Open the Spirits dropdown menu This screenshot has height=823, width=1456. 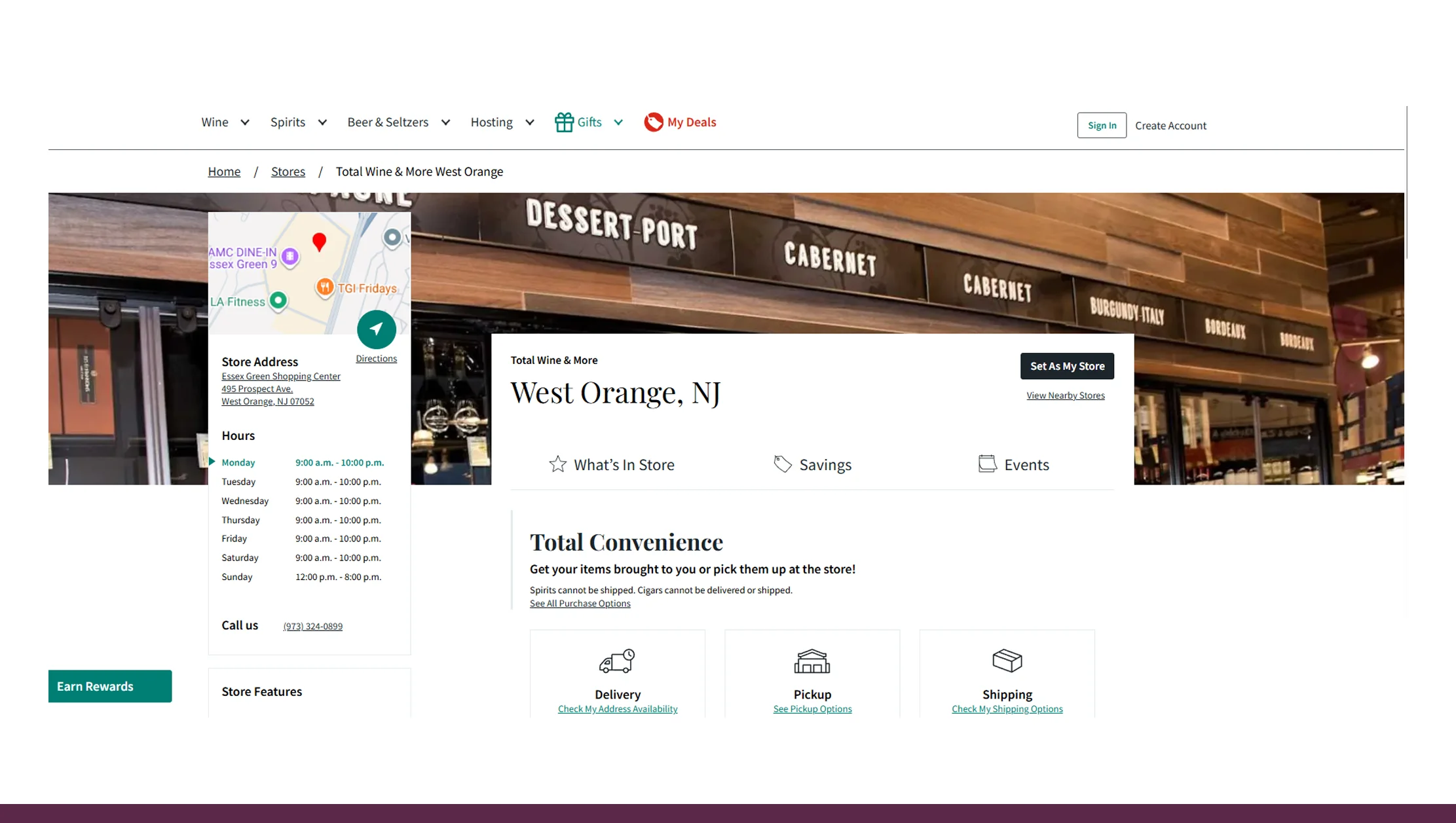click(297, 122)
